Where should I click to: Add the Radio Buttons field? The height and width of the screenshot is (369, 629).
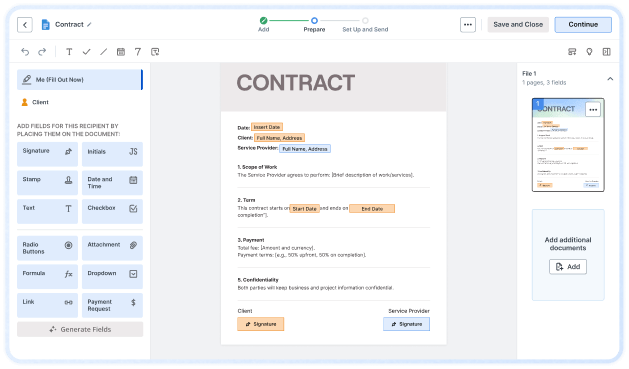click(x=47, y=248)
